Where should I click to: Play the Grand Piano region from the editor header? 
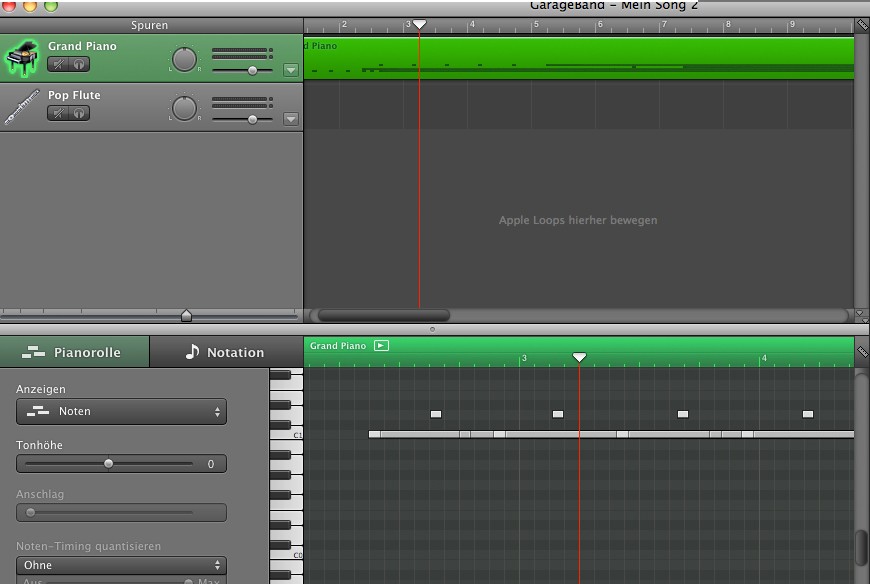pos(381,346)
